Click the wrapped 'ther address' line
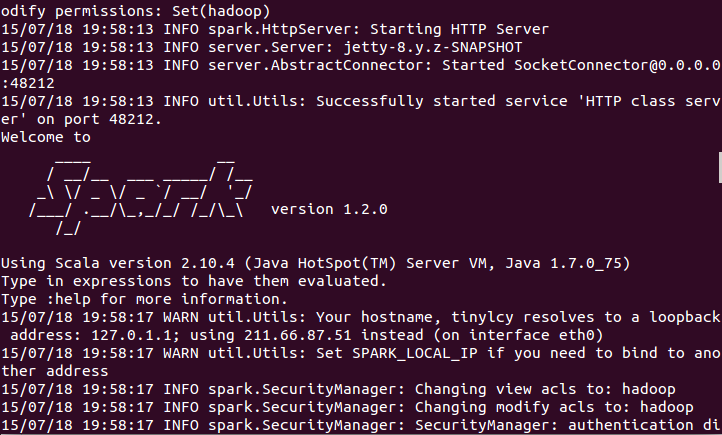Screen dimensions: 722x435 (x=55, y=371)
